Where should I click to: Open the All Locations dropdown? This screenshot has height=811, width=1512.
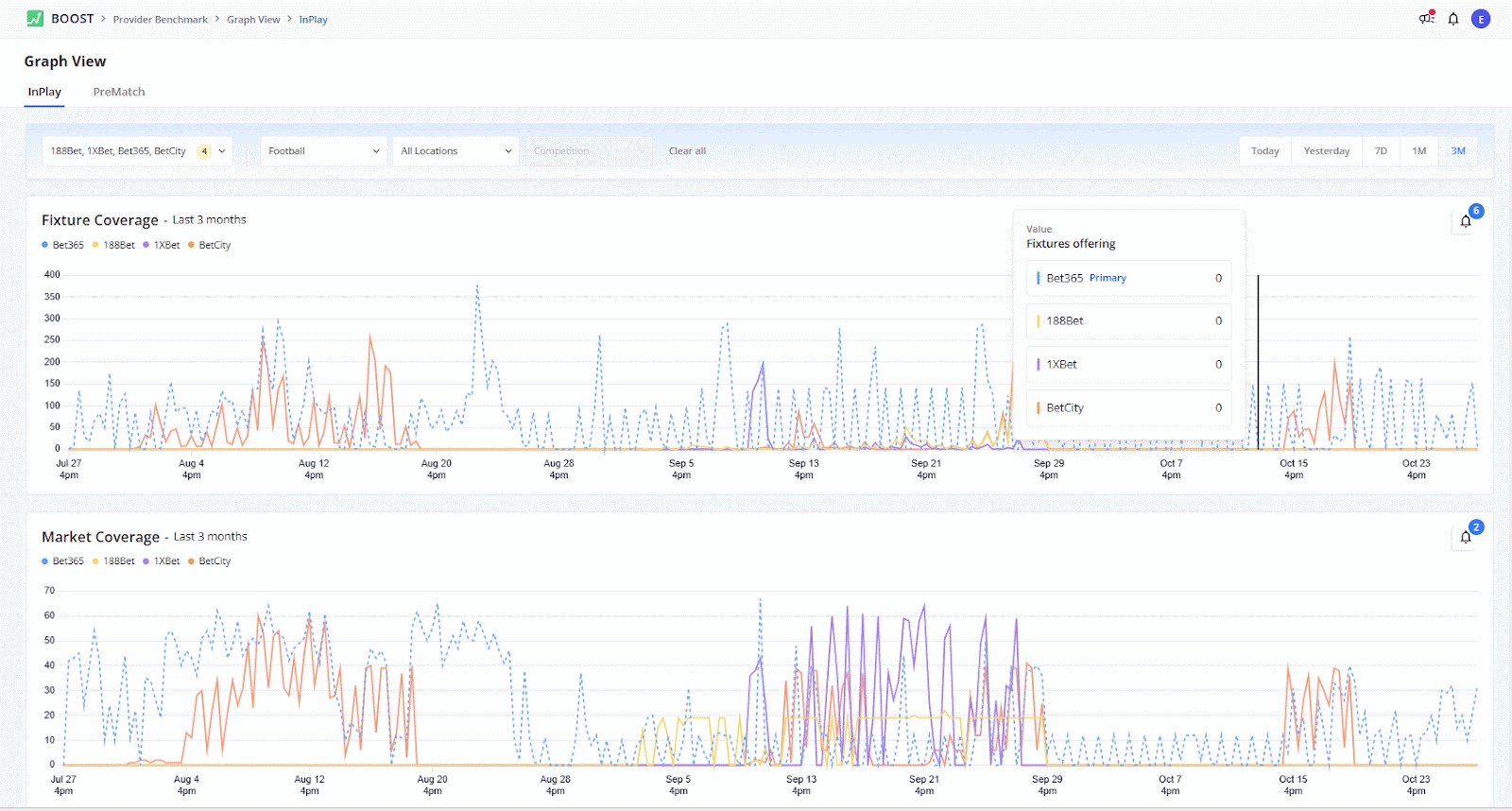tap(455, 151)
